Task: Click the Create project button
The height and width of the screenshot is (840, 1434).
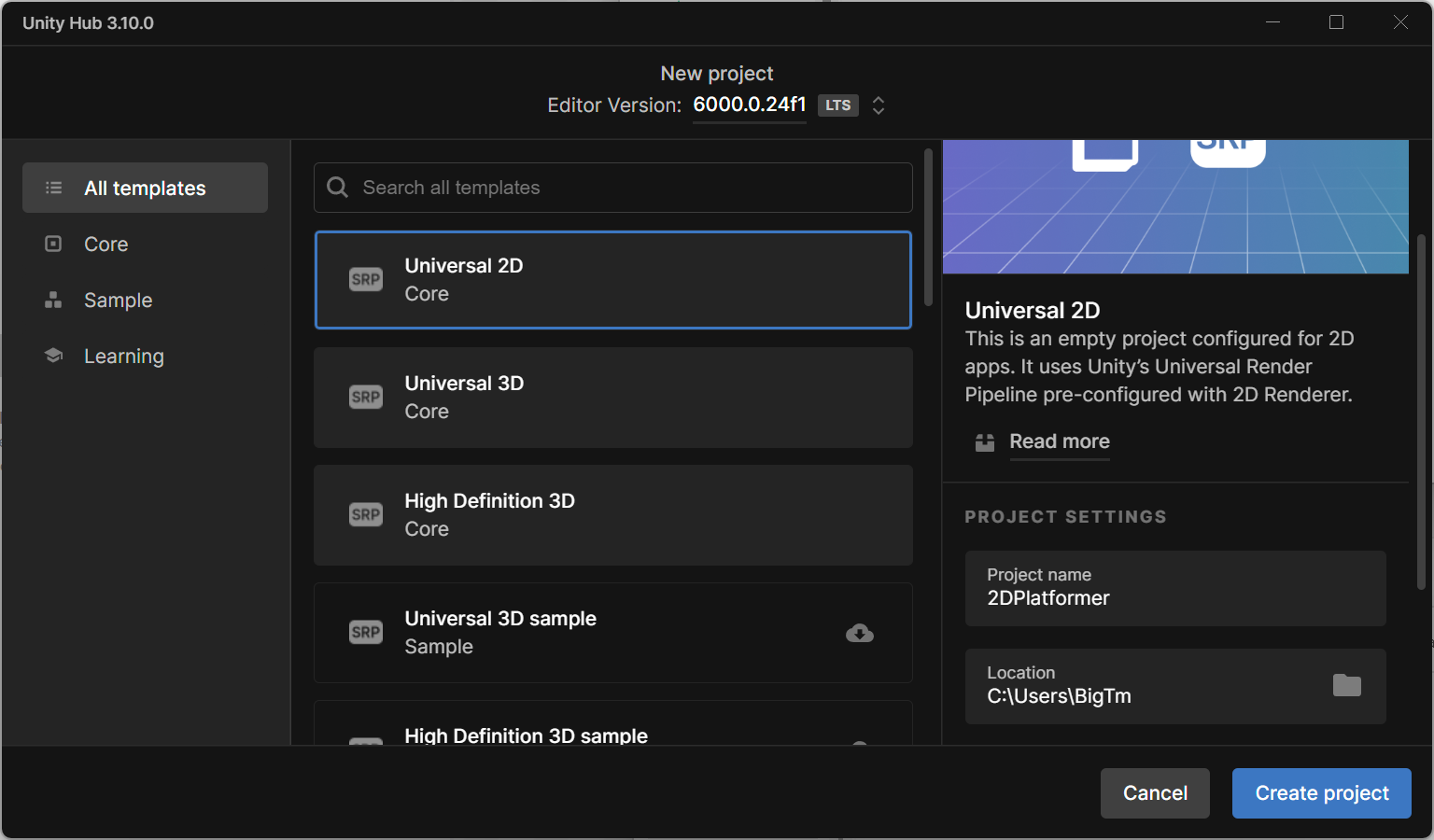Action: point(1321,792)
